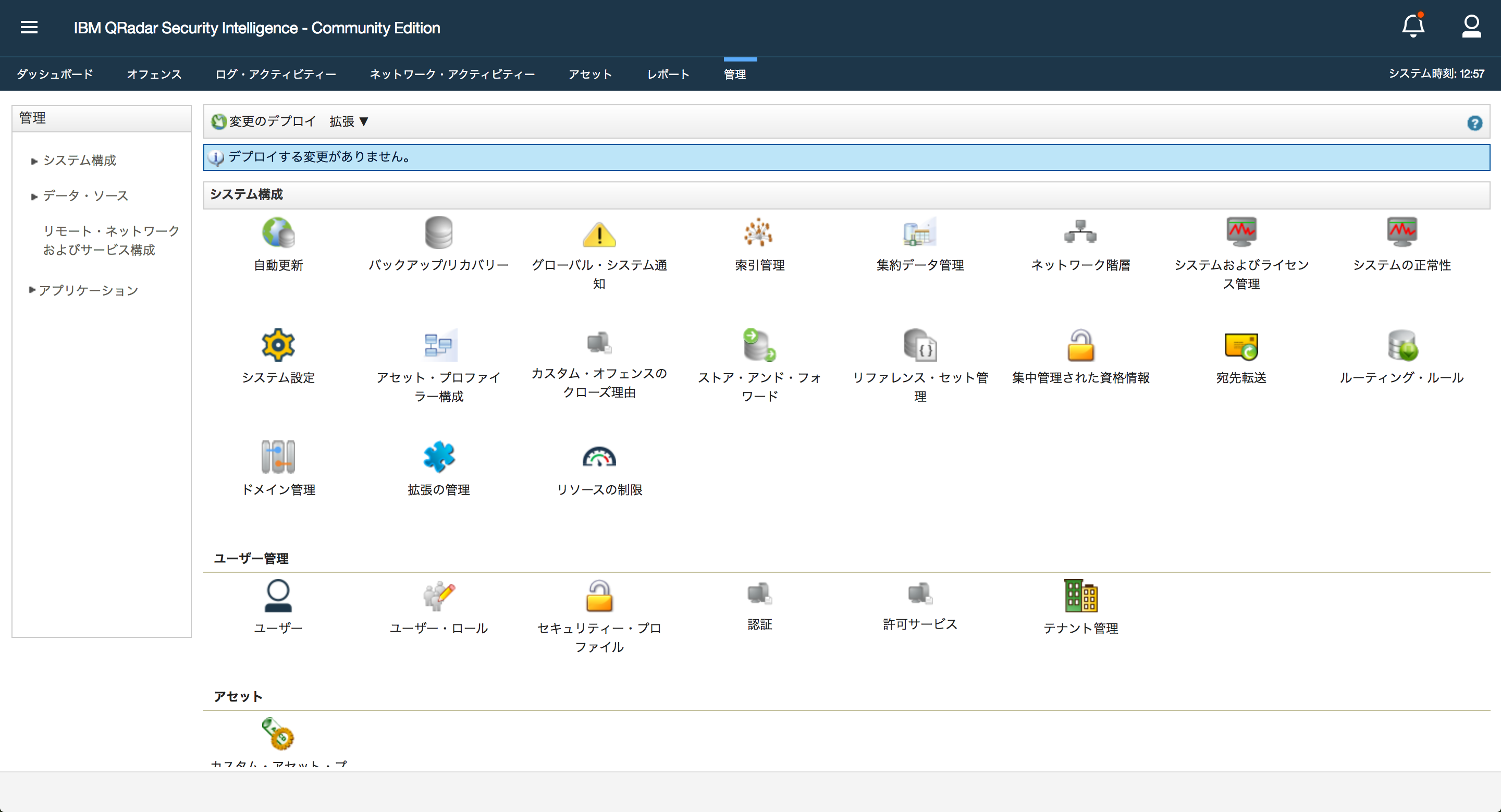Click 変更のデプロイ button
Image resolution: width=1501 pixels, height=812 pixels.
(264, 121)
